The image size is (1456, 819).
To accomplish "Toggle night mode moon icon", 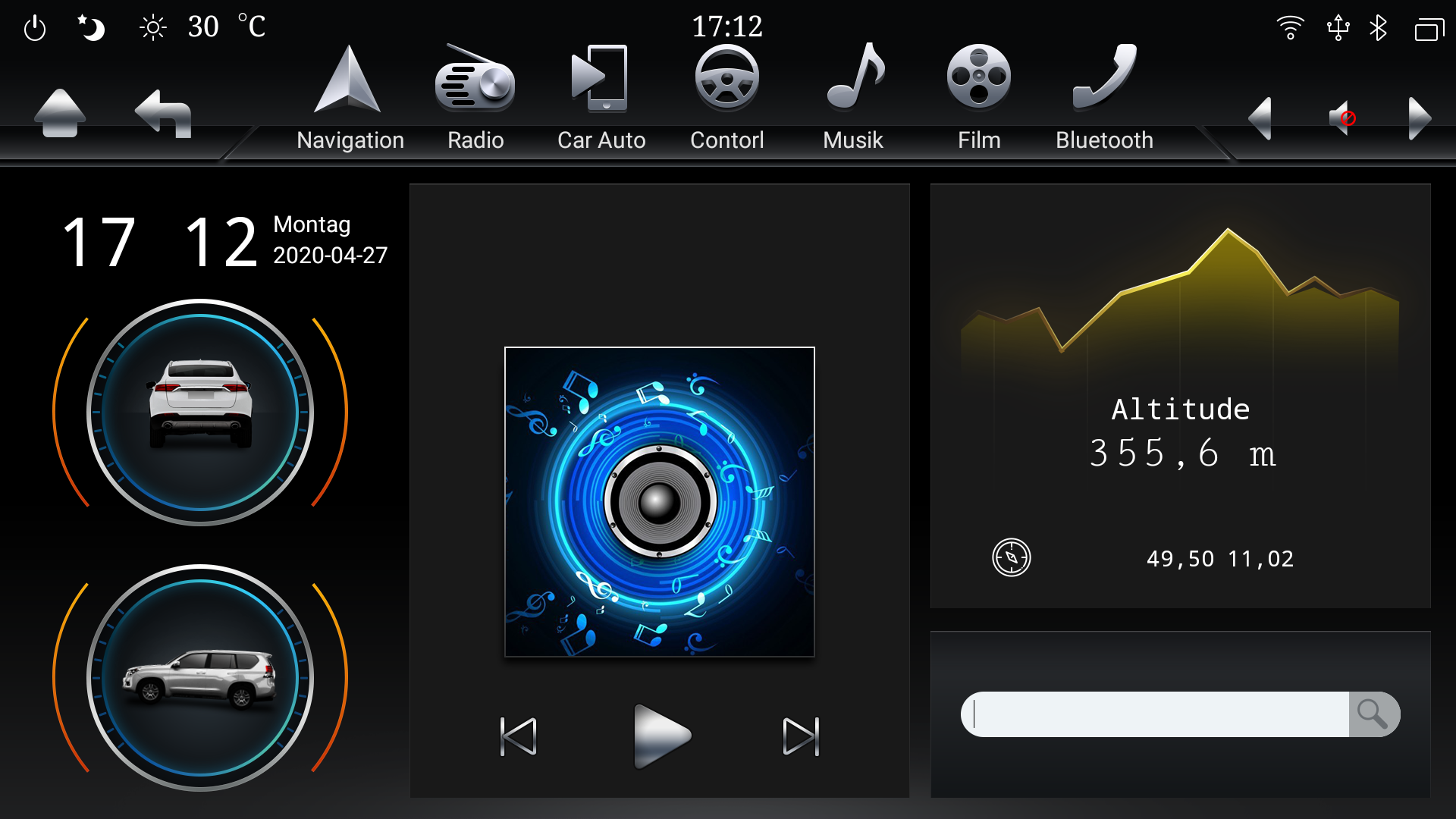I will point(92,28).
